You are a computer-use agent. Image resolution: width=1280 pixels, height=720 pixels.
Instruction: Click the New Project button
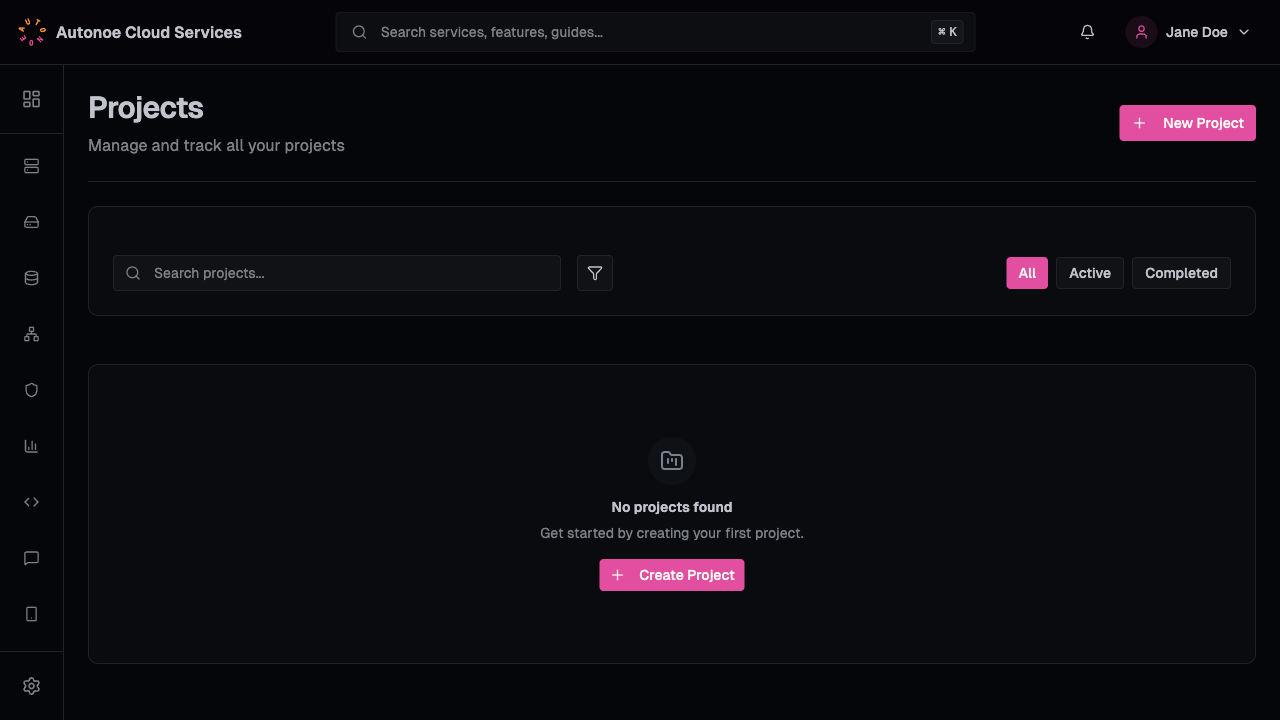(x=1187, y=123)
